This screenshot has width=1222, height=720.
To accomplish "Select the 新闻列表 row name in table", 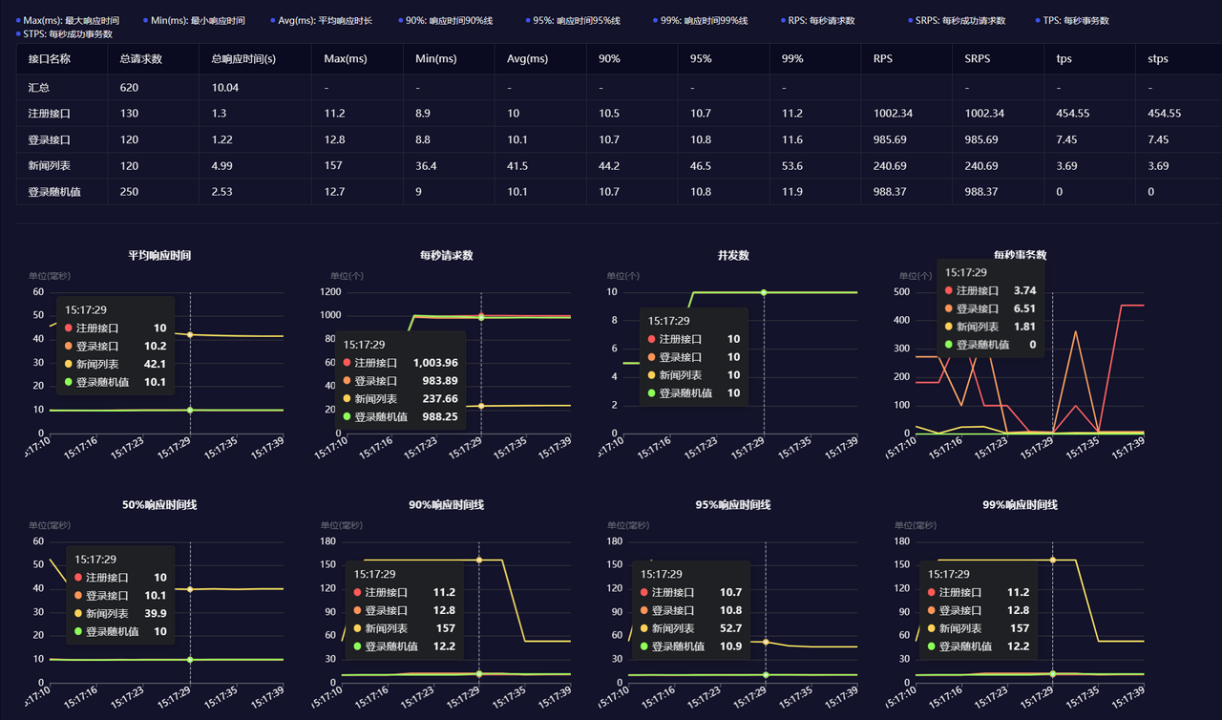I will point(49,166).
